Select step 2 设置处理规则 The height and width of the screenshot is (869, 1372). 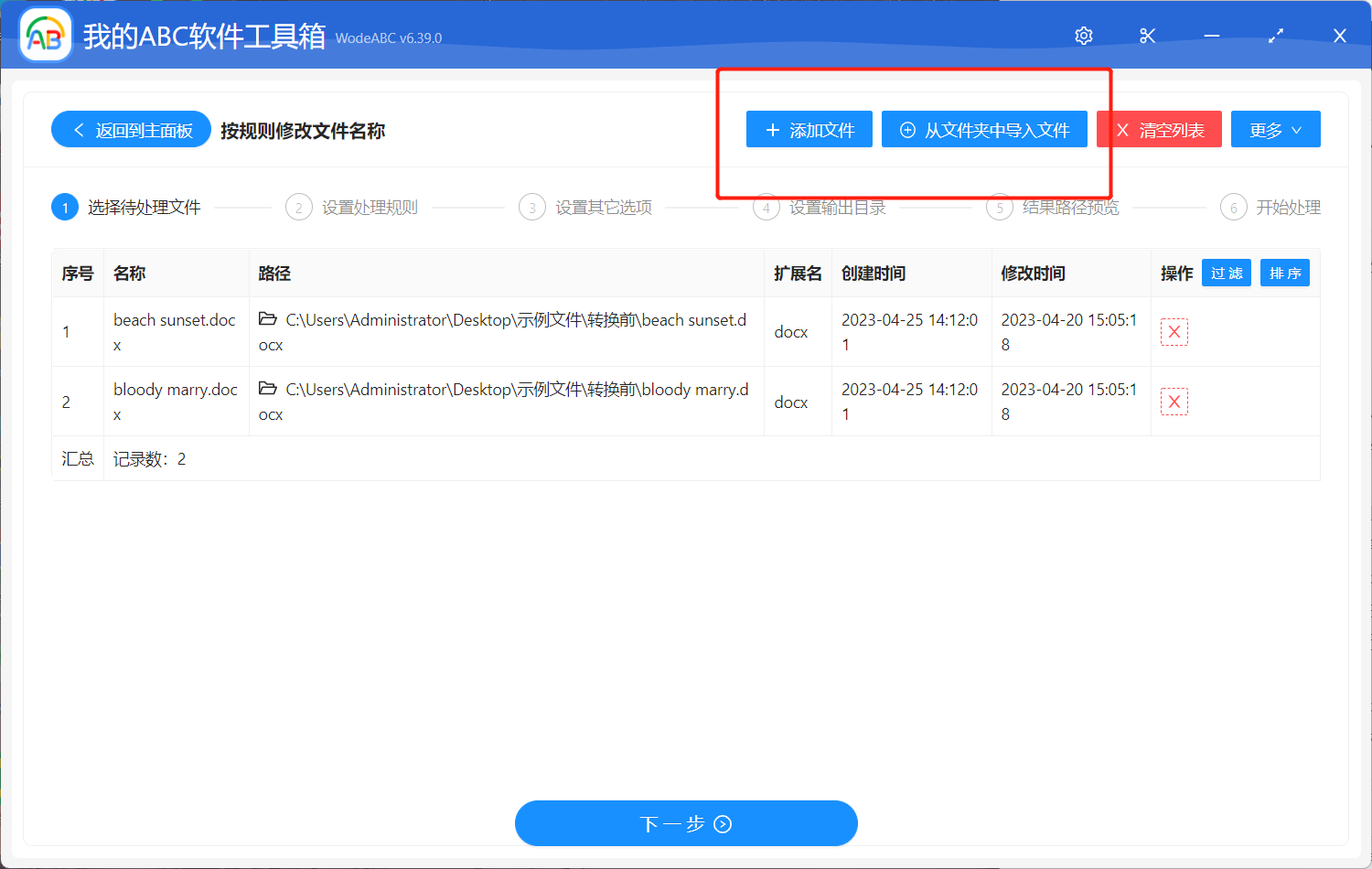(x=351, y=207)
